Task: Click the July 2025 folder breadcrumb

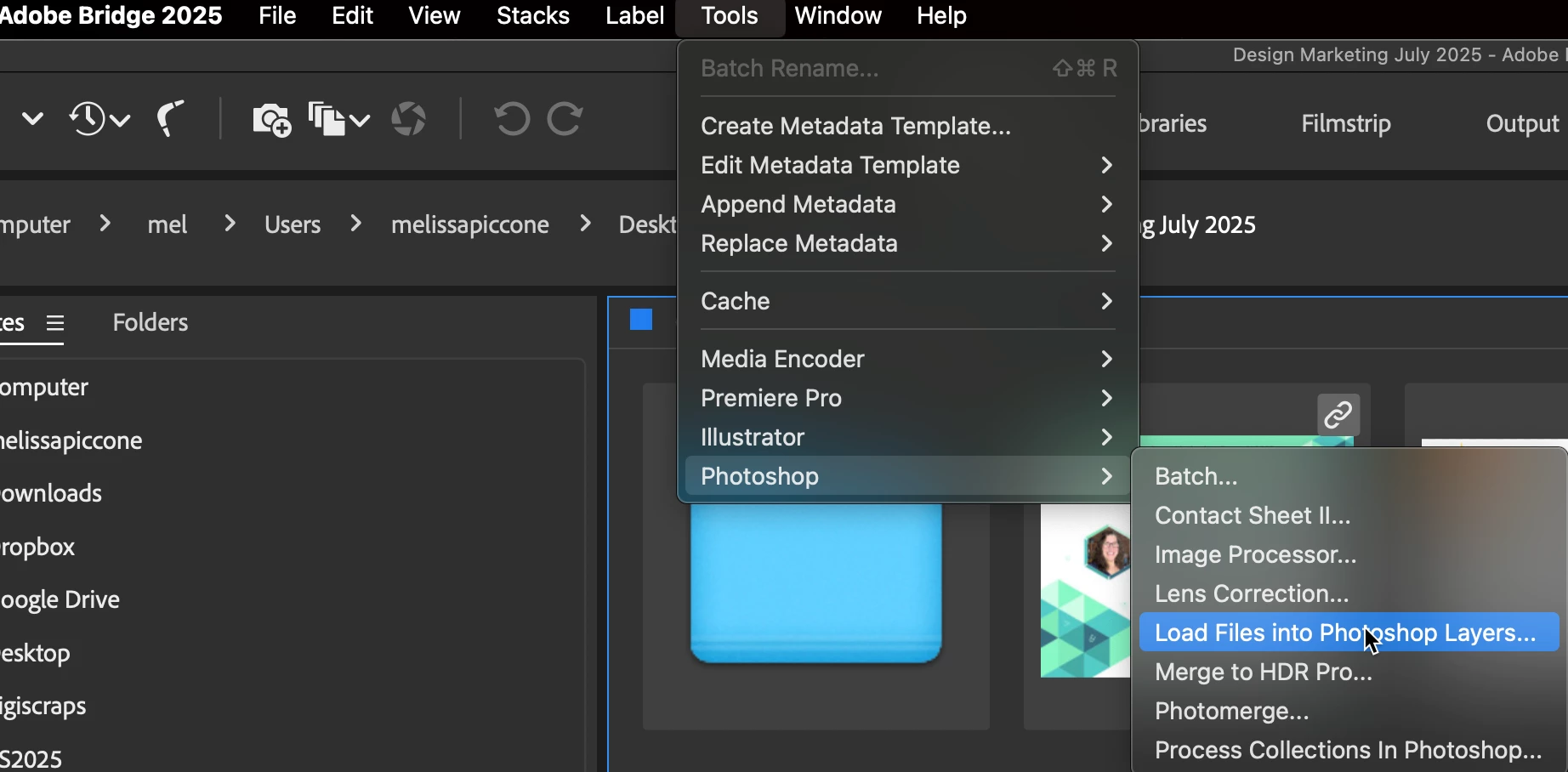Action: coord(1198,224)
